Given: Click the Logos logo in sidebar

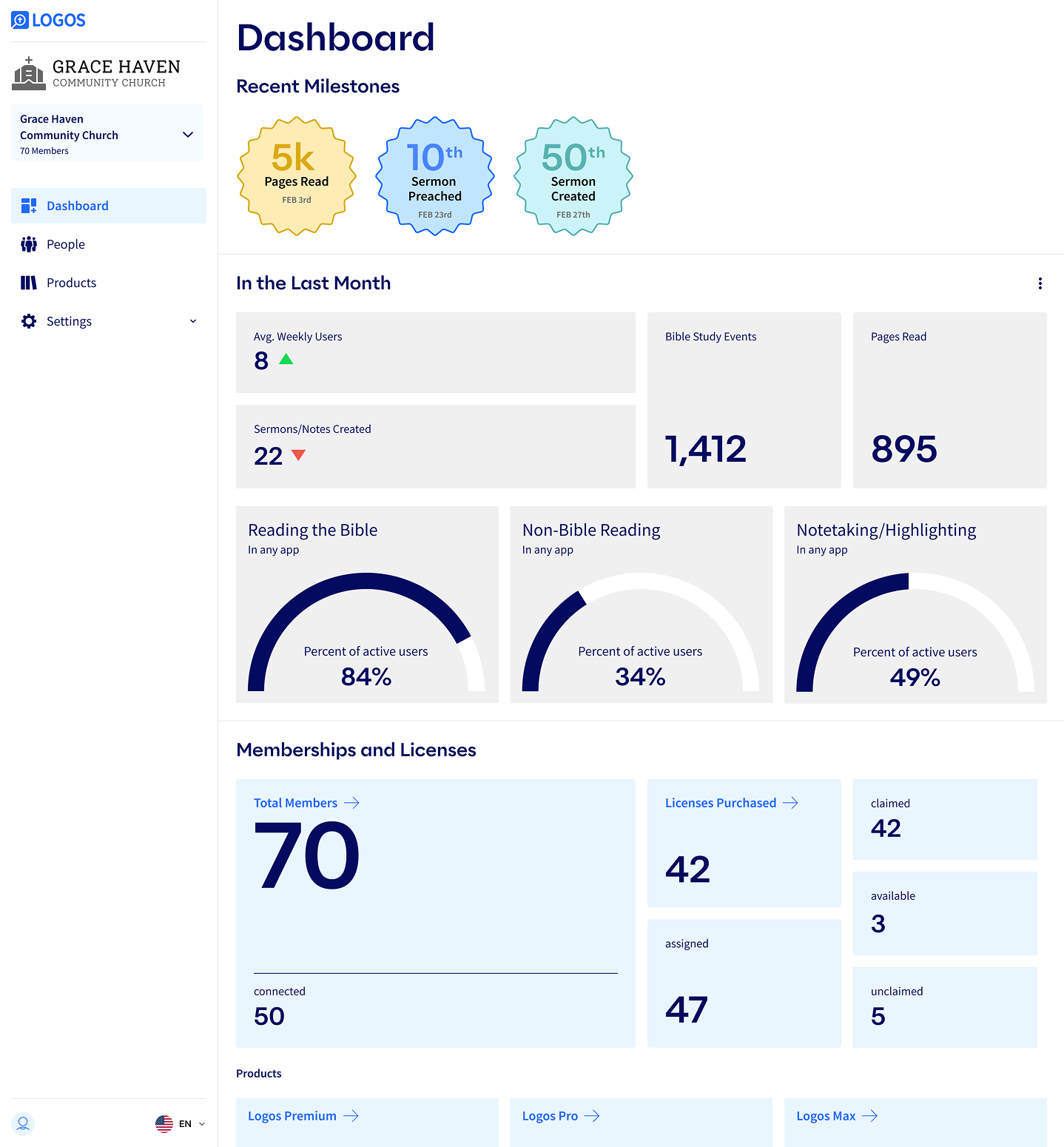Looking at the screenshot, I should pos(49,20).
